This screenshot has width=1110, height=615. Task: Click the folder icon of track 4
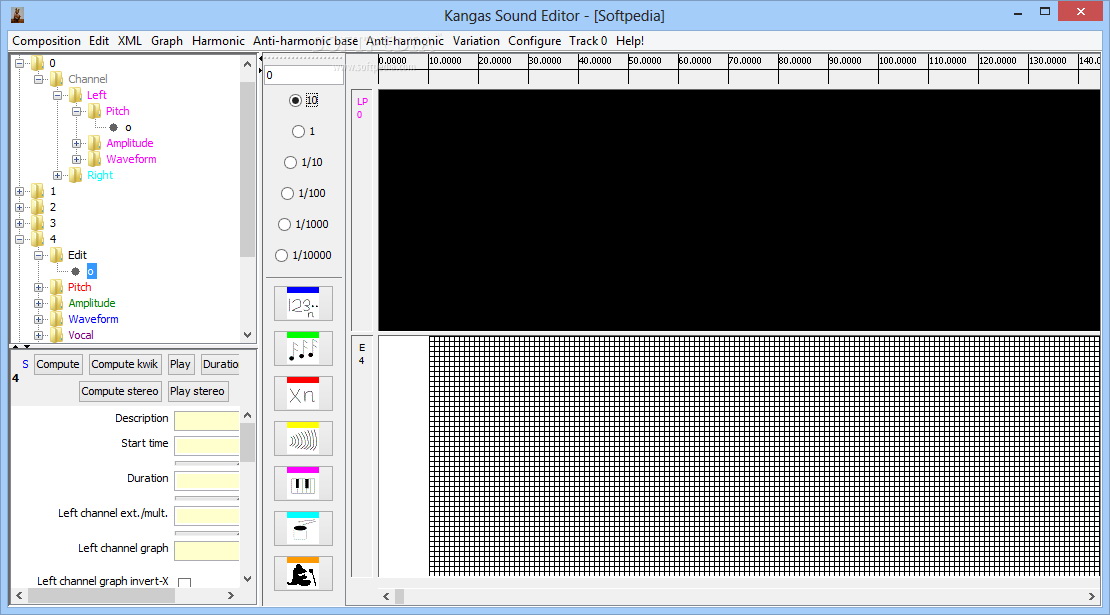click(x=38, y=239)
